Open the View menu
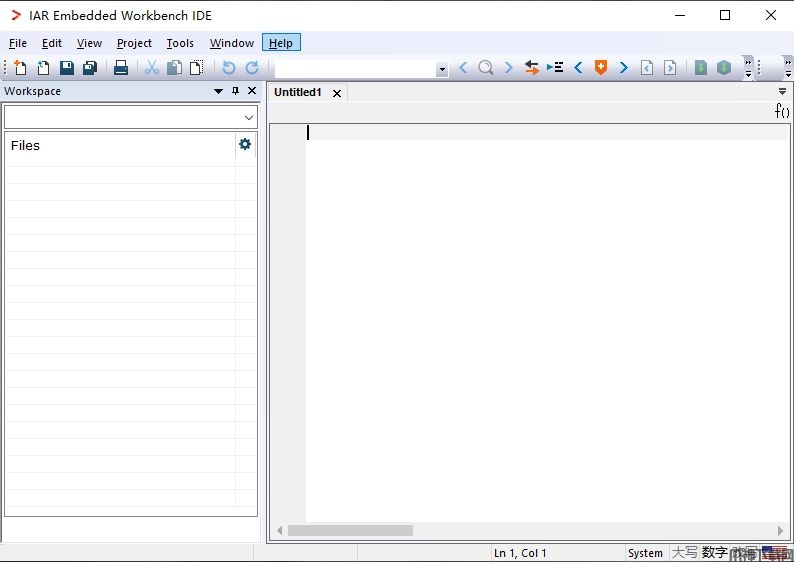This screenshot has width=794, height=562. pyautogui.click(x=89, y=43)
